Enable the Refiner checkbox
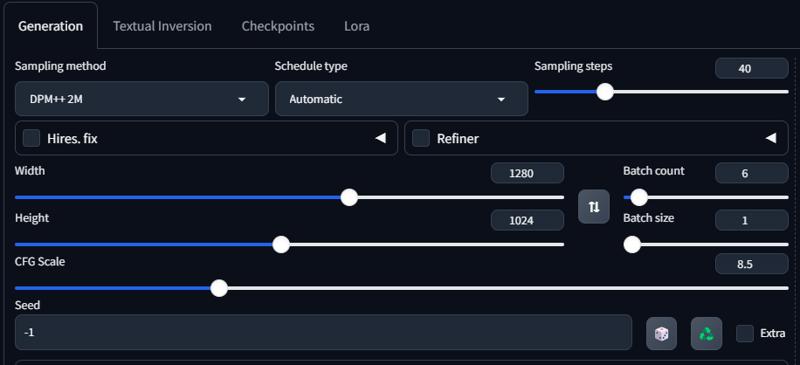Image resolution: width=800 pixels, height=365 pixels. pos(421,138)
